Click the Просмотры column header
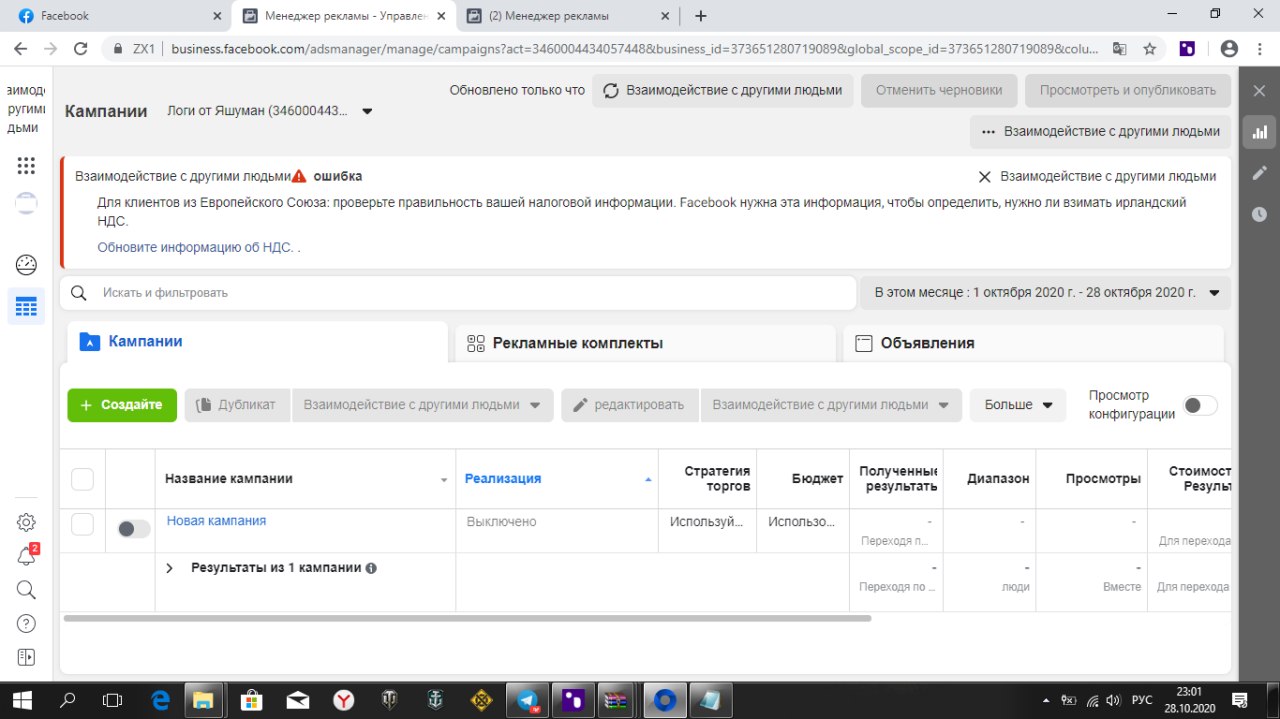The width and height of the screenshot is (1280, 719). [x=1103, y=479]
